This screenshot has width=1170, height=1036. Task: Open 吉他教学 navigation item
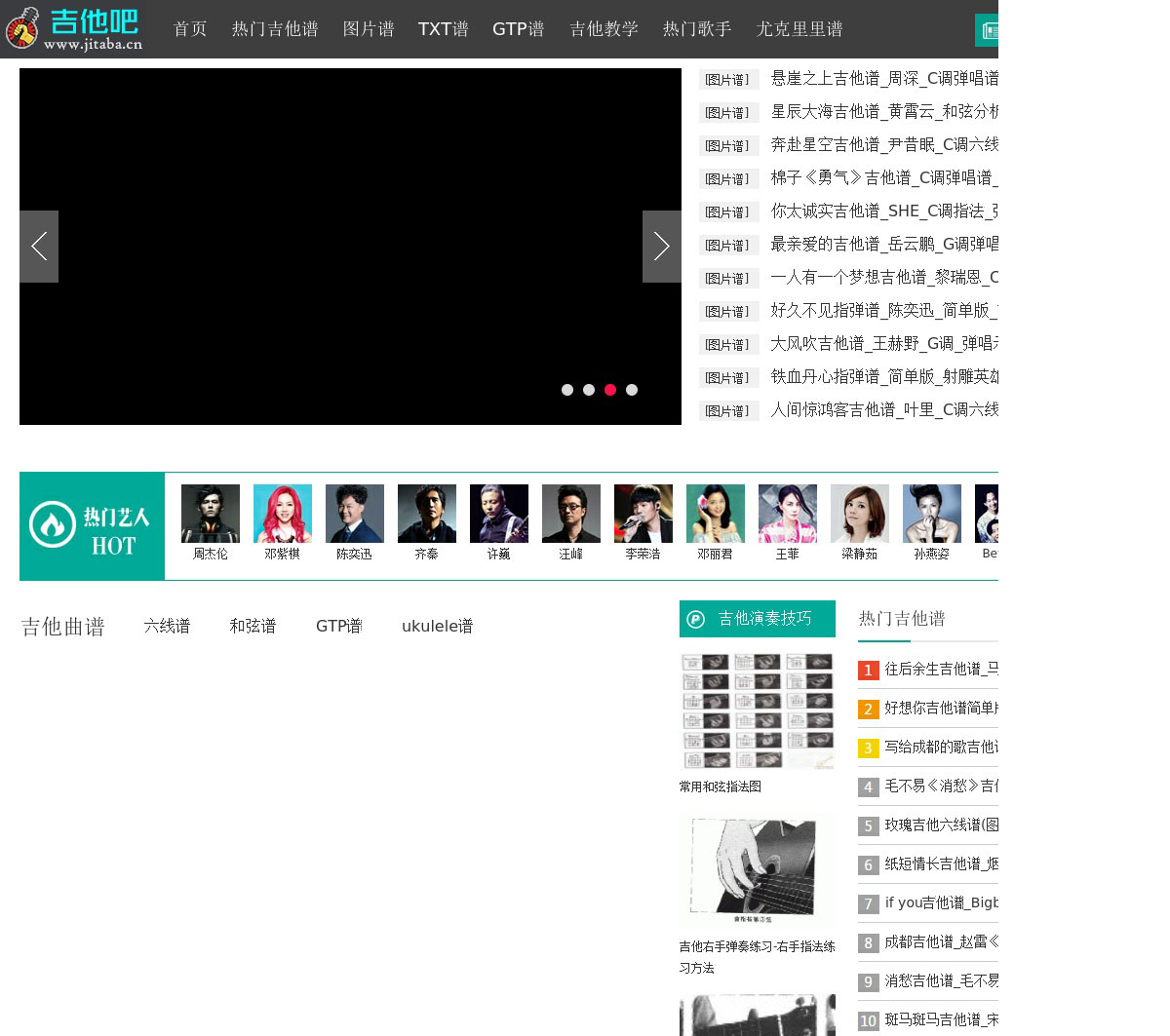(x=604, y=29)
